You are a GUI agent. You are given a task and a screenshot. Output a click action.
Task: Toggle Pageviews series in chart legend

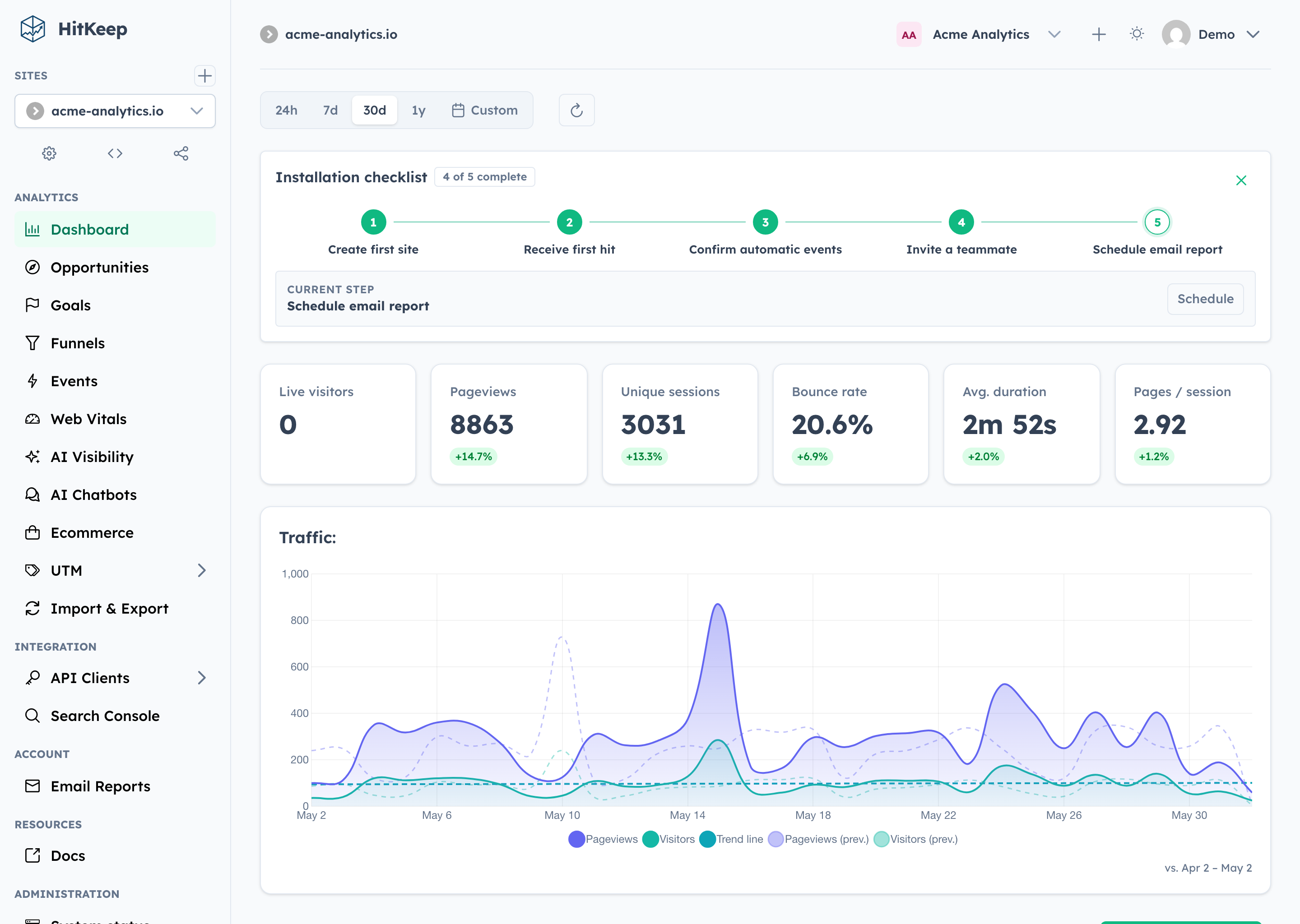coord(604,839)
